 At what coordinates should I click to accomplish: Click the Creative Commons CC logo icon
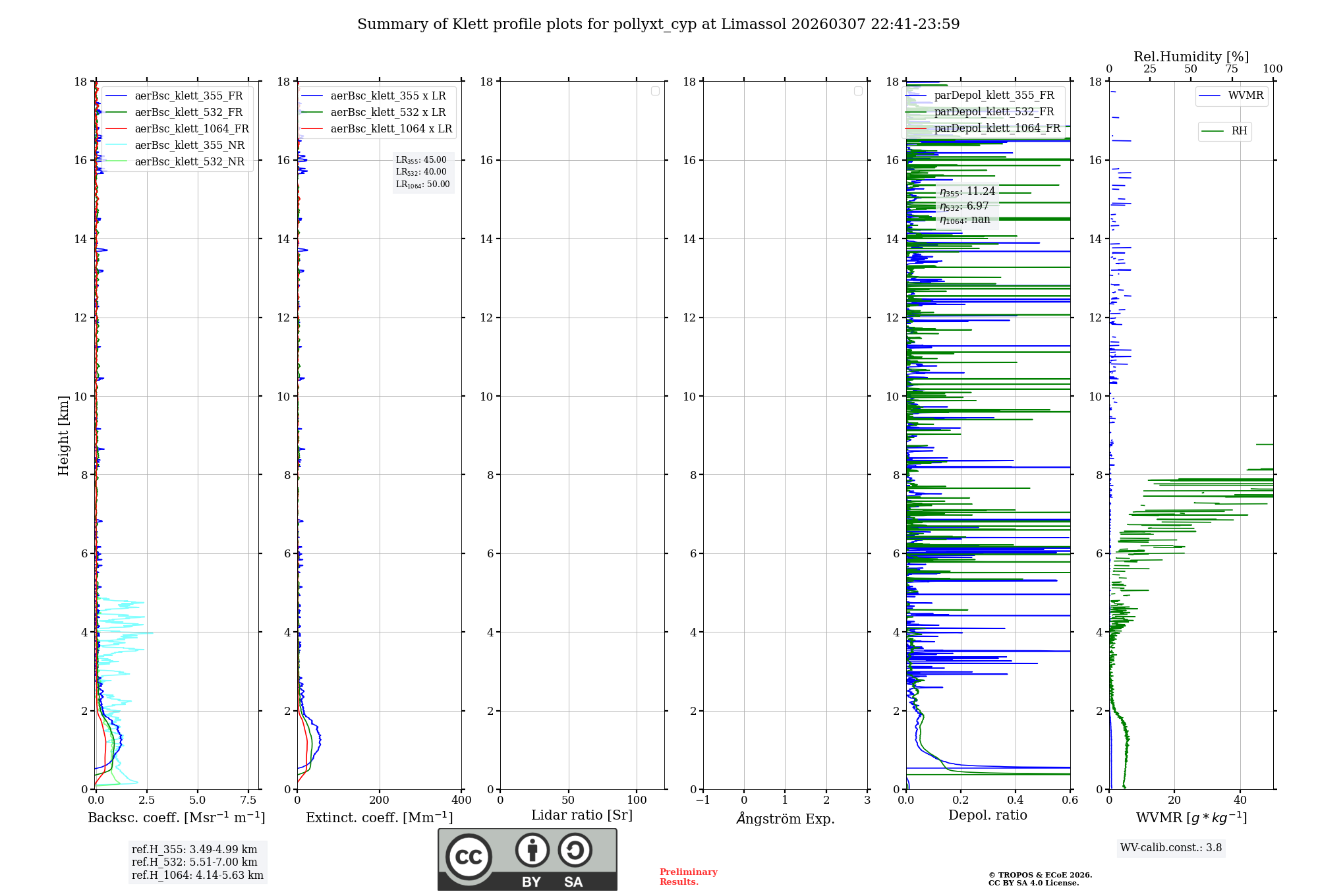469,857
